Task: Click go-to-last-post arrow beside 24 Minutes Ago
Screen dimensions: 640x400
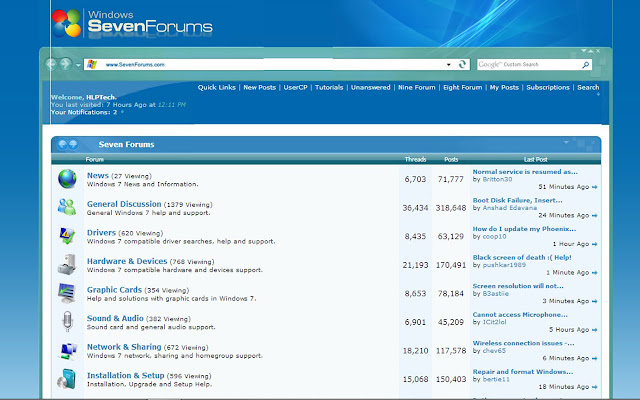Action: point(594,216)
